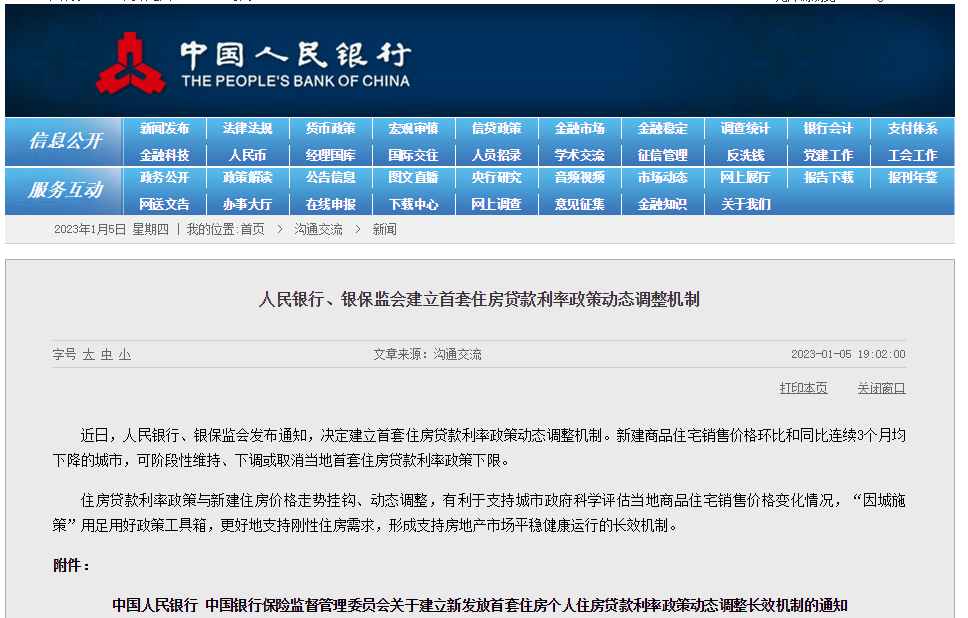
Task: Go to 银行会计
Action: (x=828, y=128)
